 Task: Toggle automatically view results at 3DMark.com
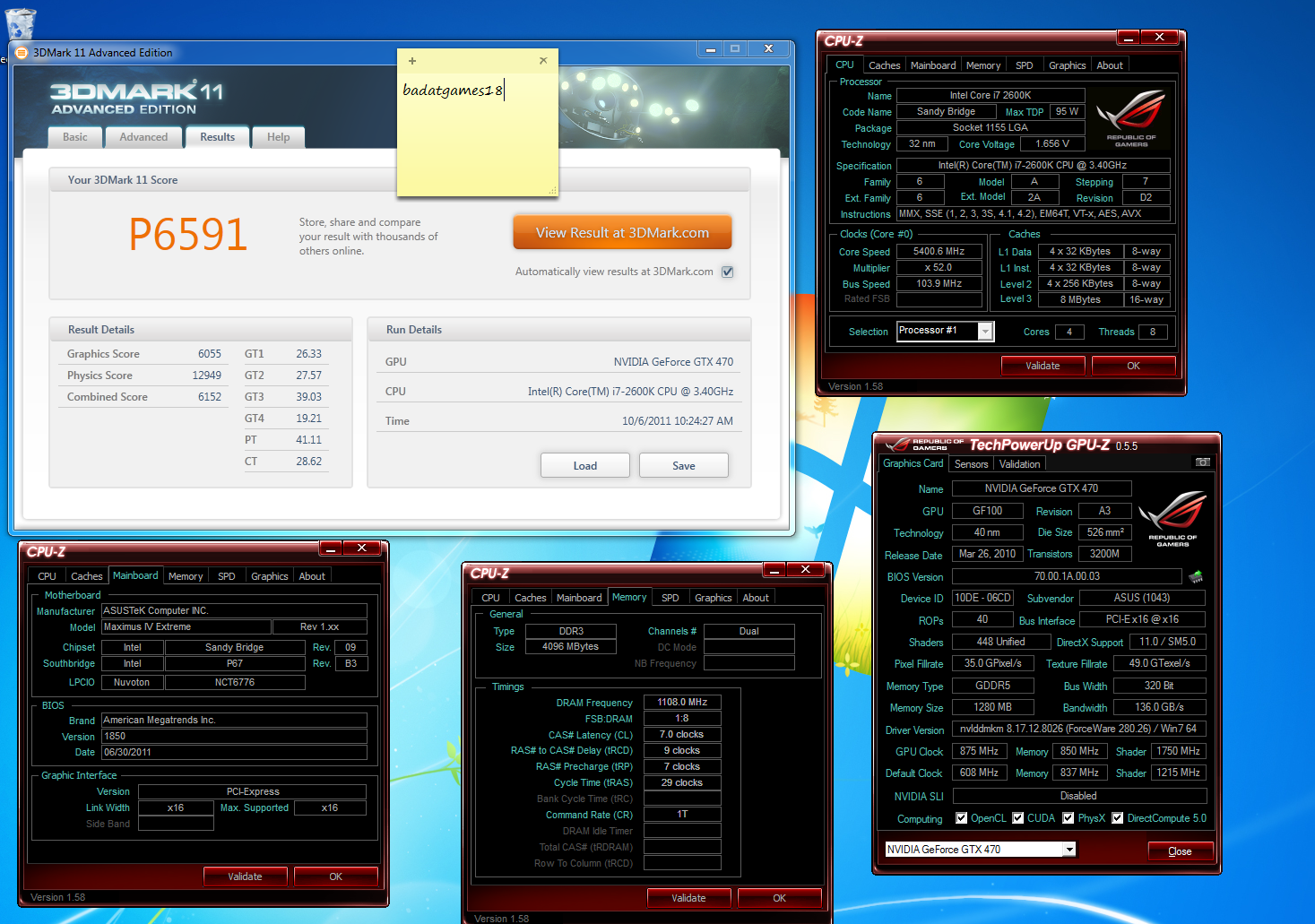(x=728, y=272)
